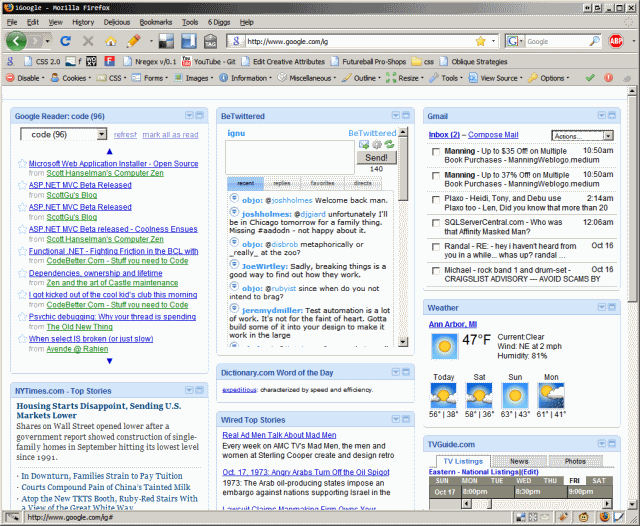Click the smiley face status bar icon
640x526 pixels.
[584, 517]
